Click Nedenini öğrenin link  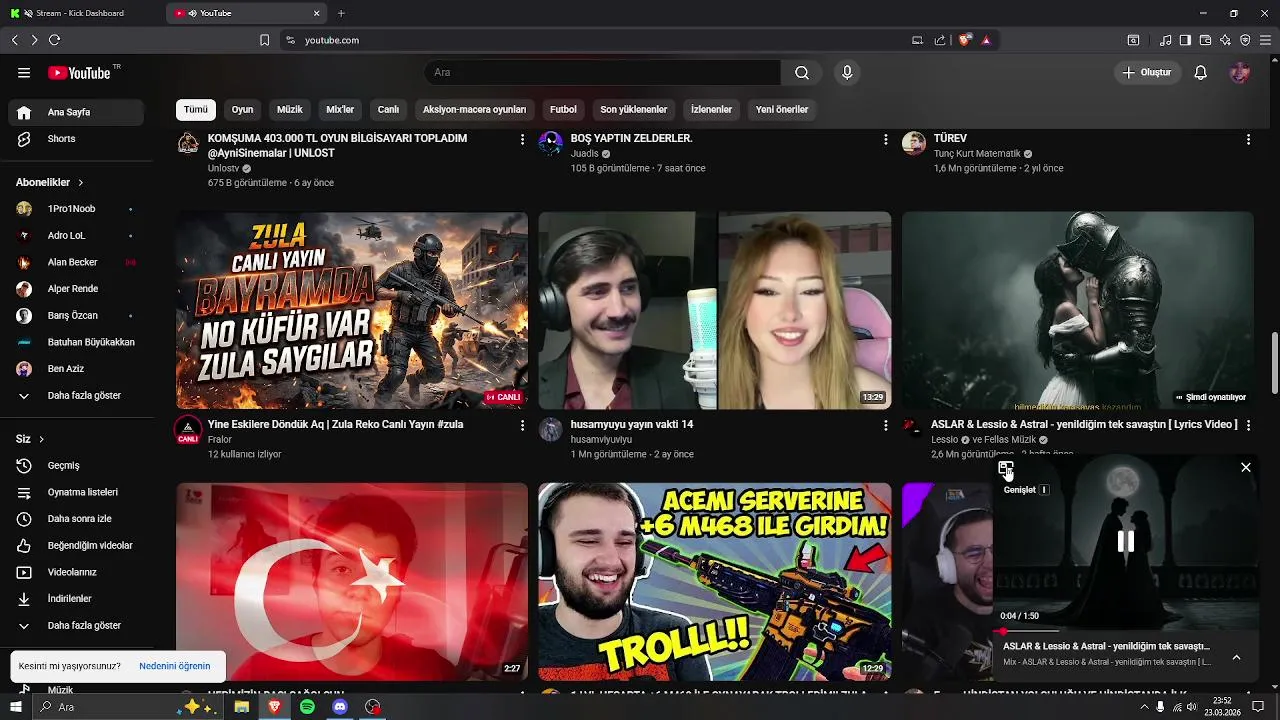(x=175, y=666)
